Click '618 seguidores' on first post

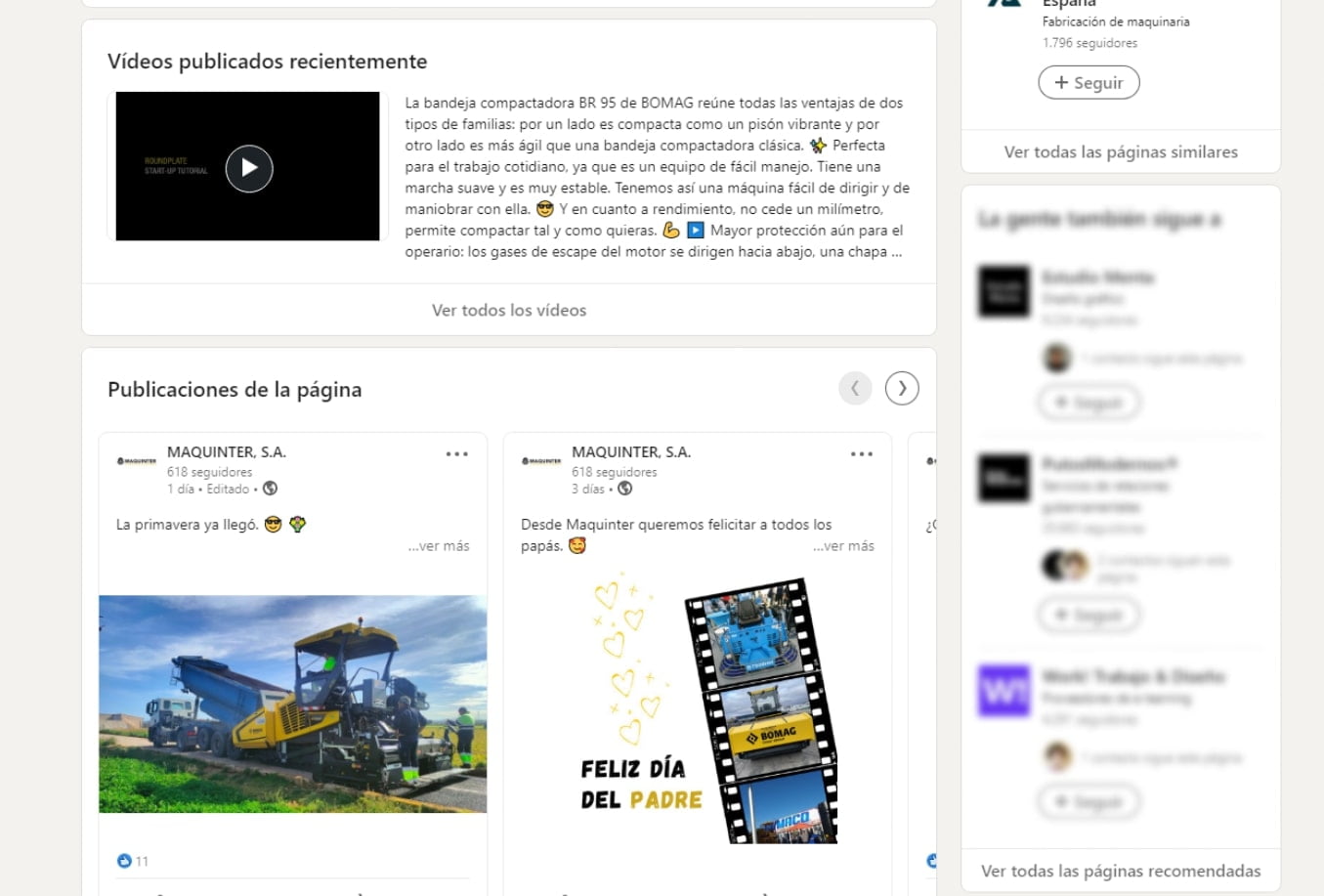[209, 472]
